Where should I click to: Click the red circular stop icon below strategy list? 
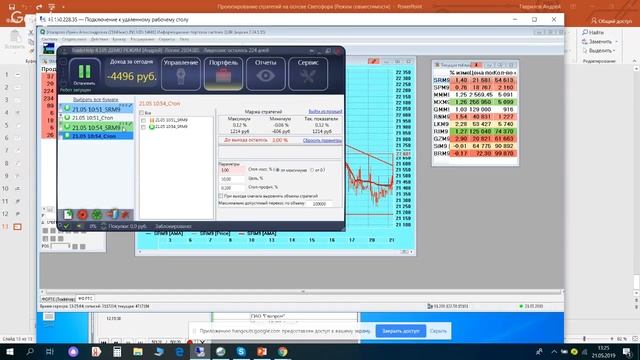(x=82, y=214)
